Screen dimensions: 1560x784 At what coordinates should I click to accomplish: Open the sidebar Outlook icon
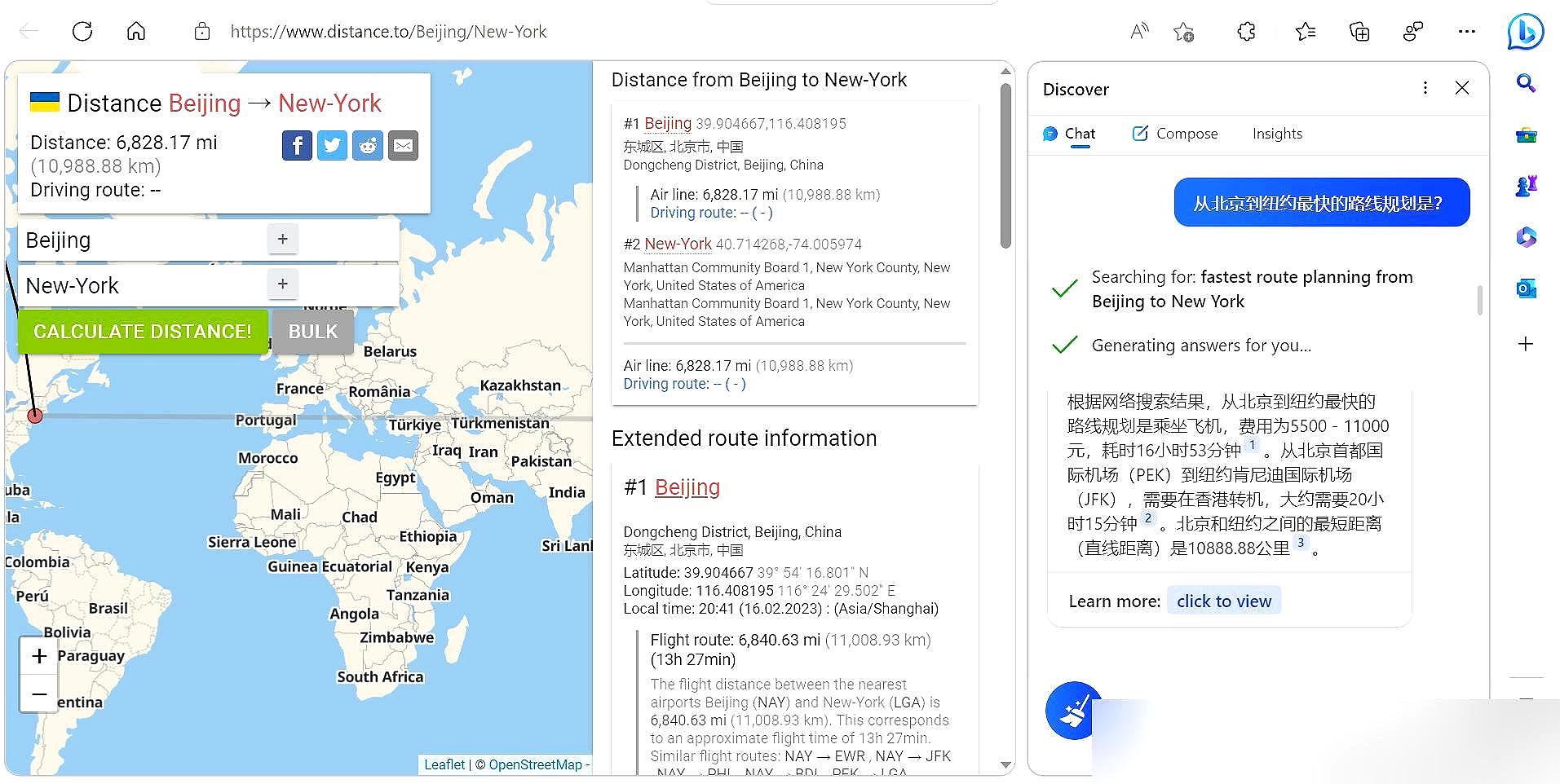click(1526, 288)
